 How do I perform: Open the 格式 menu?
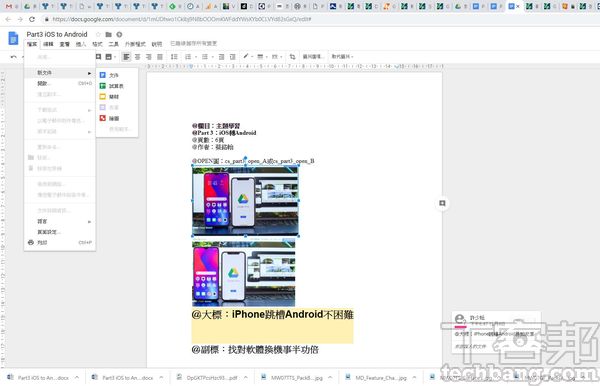97,44
